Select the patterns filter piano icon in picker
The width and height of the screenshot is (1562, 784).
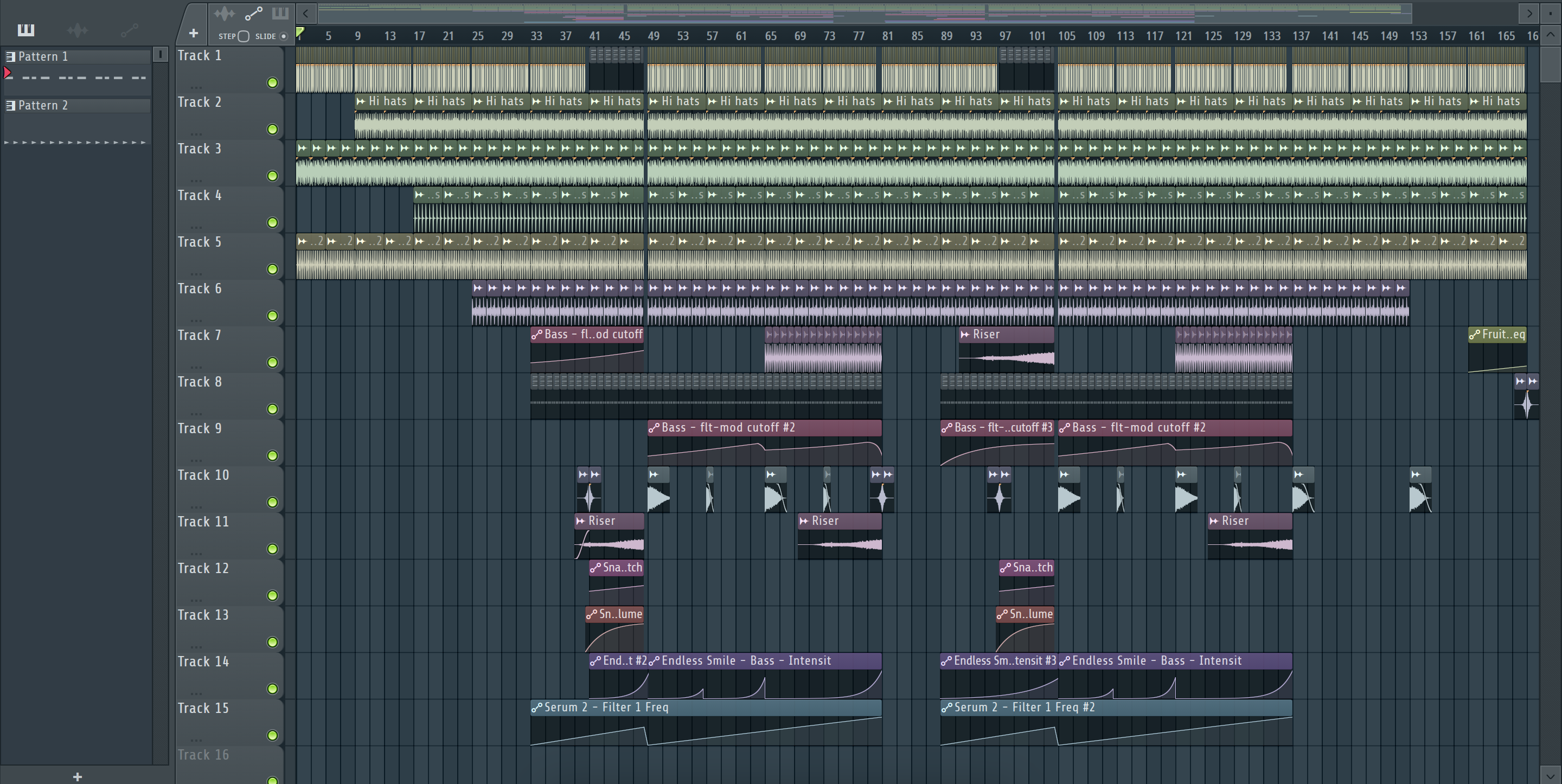(25, 30)
